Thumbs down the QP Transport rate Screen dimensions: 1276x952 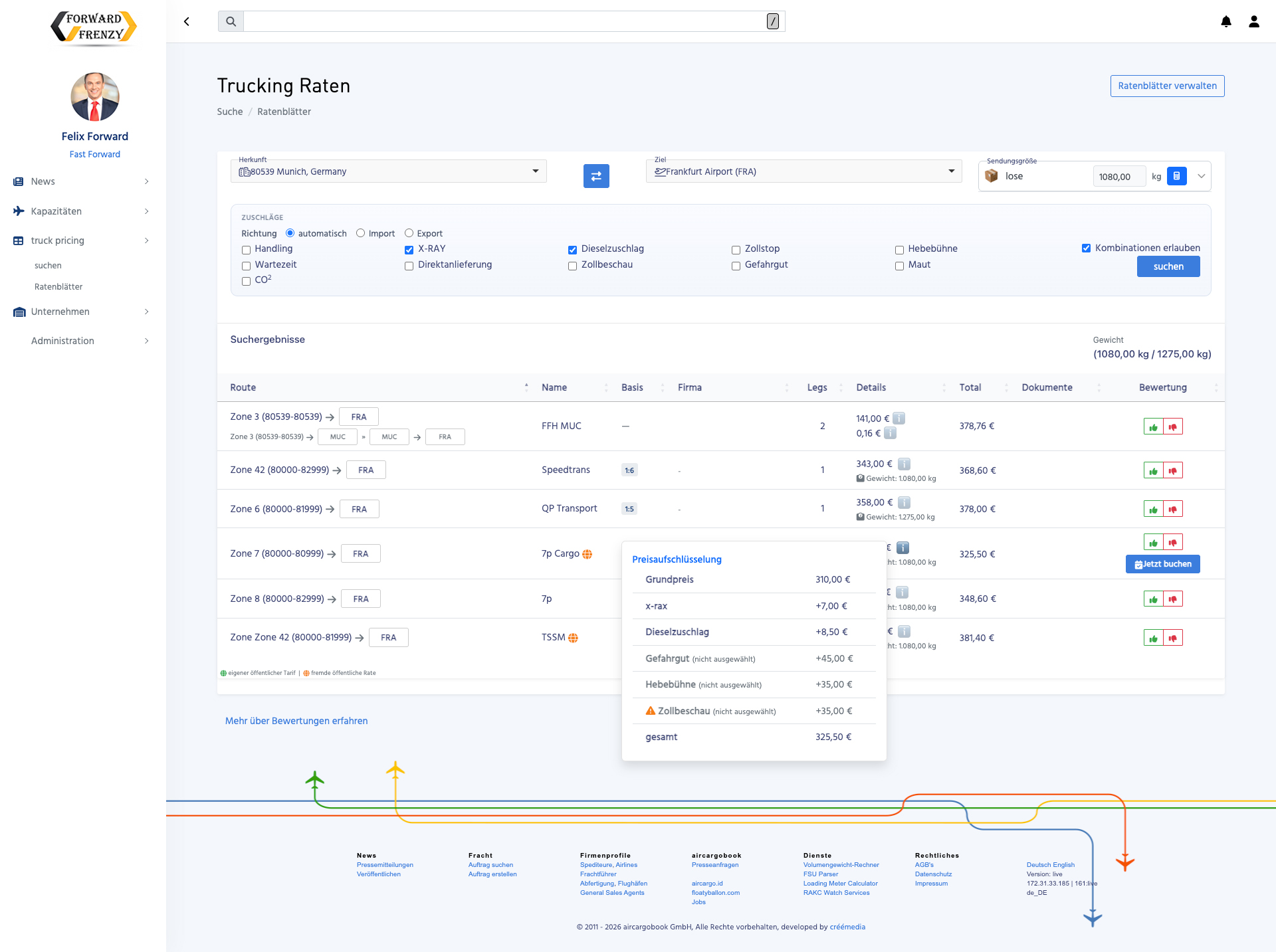1173,510
